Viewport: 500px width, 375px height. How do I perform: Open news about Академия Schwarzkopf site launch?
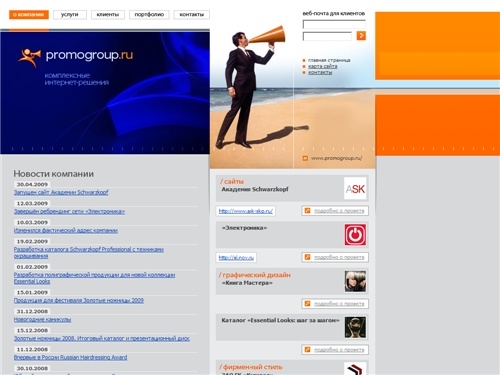(x=61, y=192)
